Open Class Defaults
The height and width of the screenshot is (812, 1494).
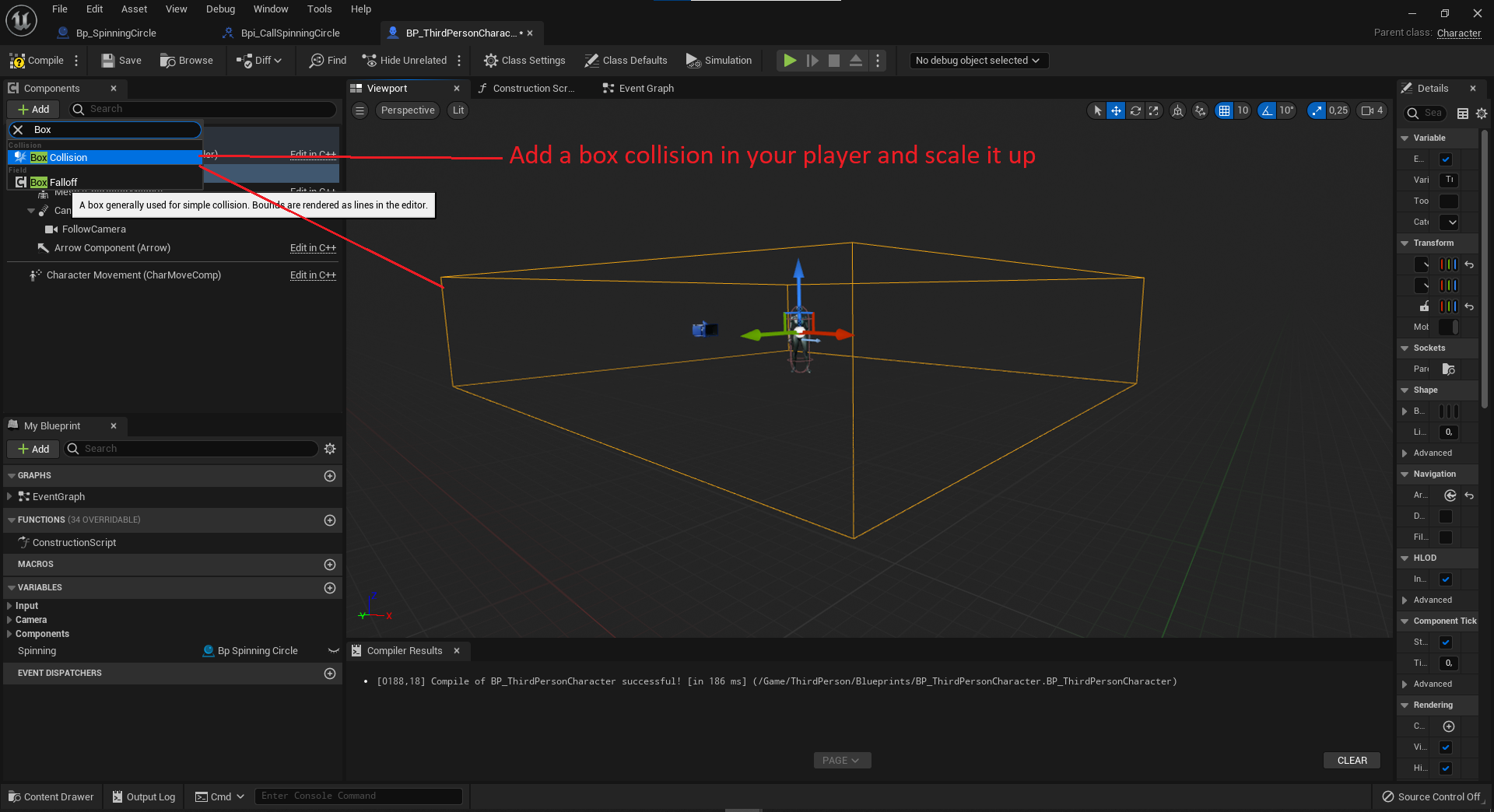pyautogui.click(x=626, y=61)
